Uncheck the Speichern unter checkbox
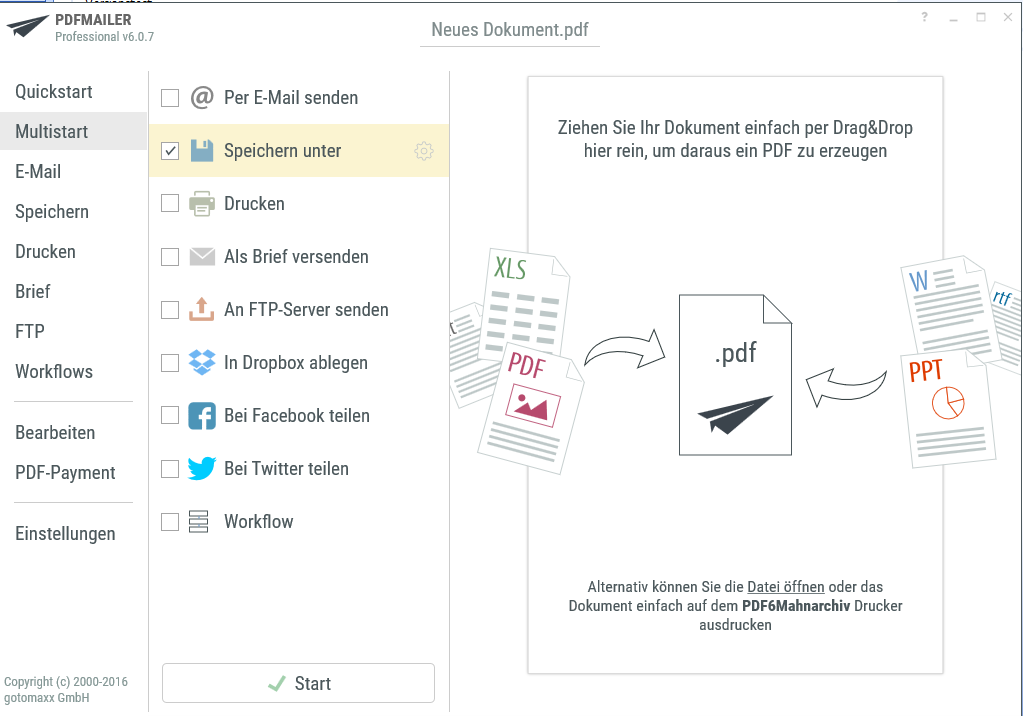The image size is (1023, 716). 170,151
